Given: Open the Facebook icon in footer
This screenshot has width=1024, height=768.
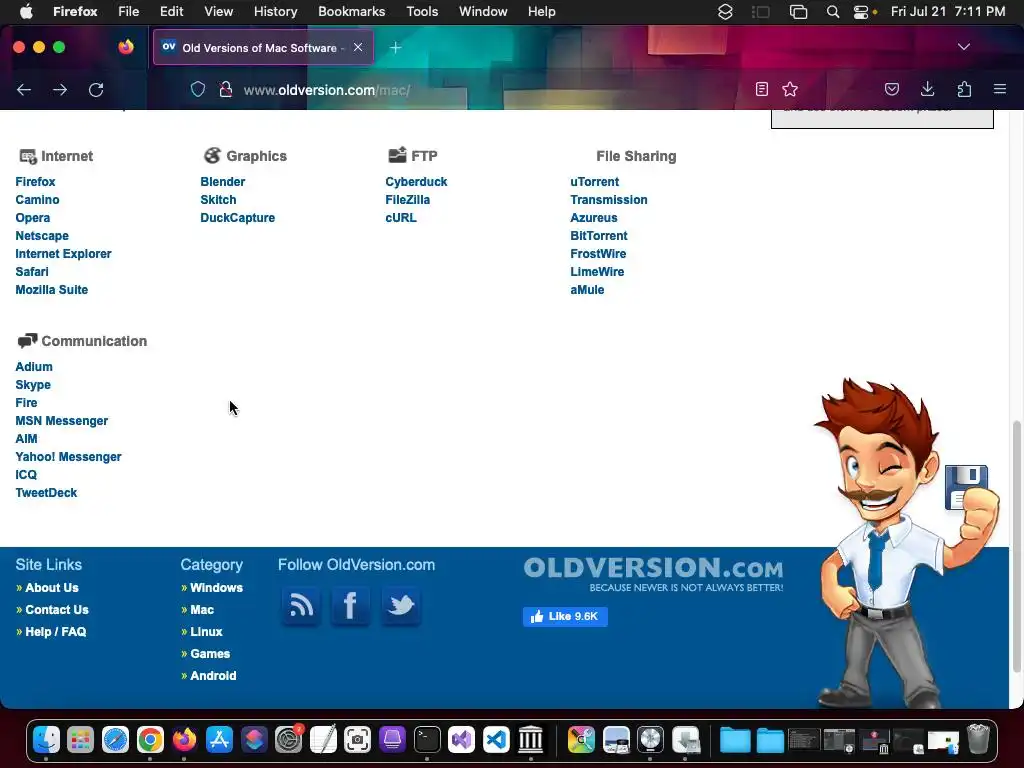Looking at the screenshot, I should (x=350, y=606).
